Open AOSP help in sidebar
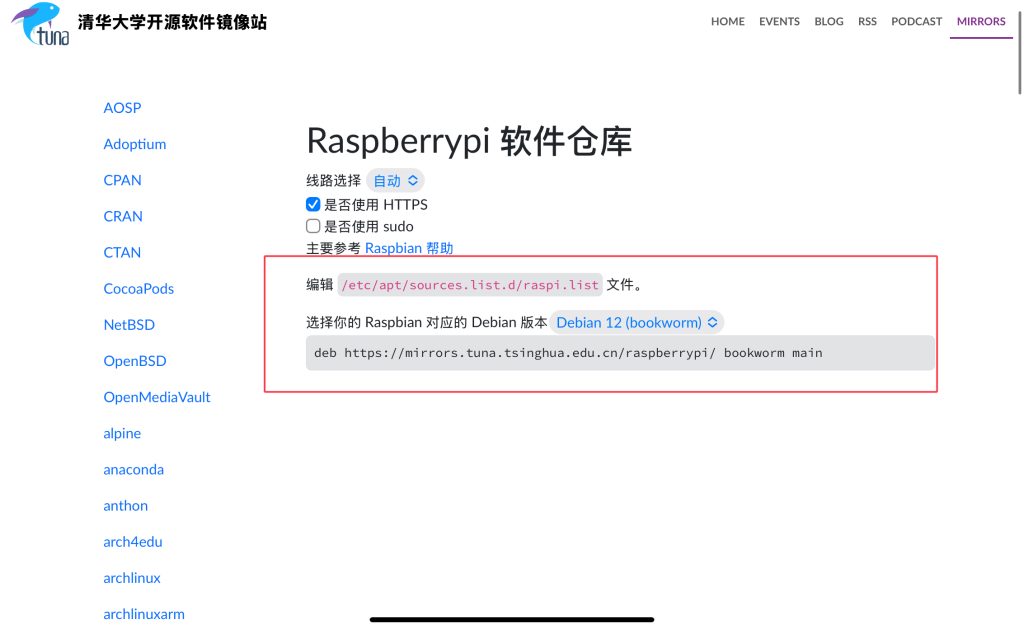Viewport: 1024px width, 629px height. (122, 108)
